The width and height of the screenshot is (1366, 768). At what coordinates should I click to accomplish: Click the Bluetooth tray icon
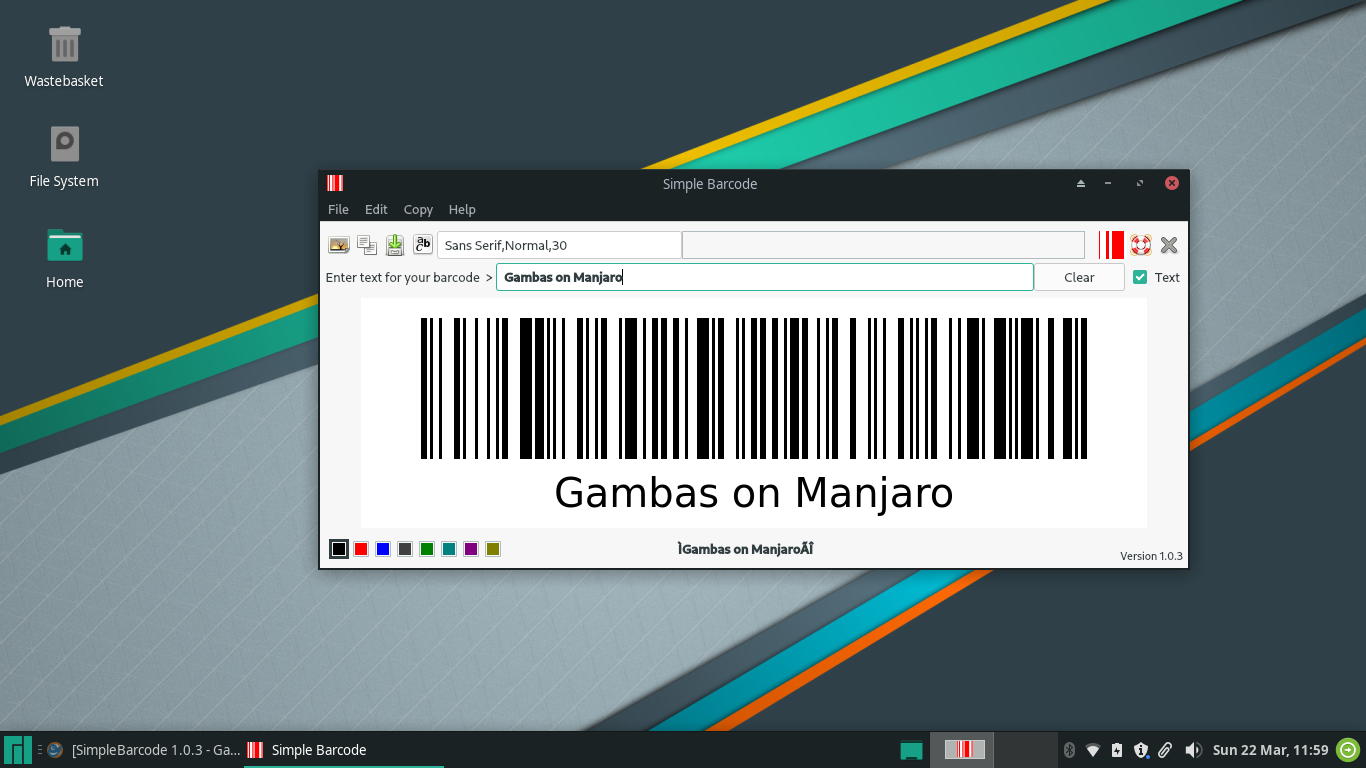tap(1068, 750)
